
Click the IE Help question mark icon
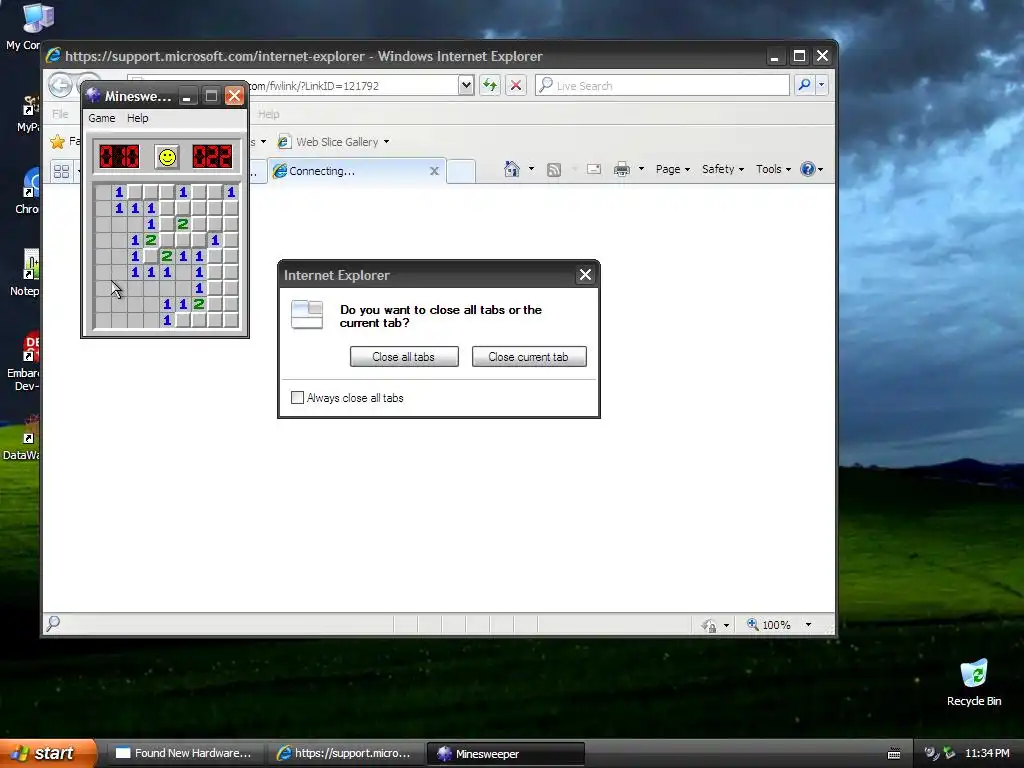pyautogui.click(x=808, y=169)
